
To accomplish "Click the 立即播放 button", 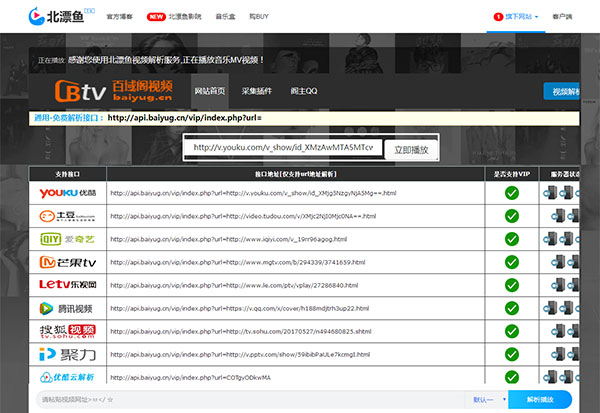I will (x=412, y=149).
